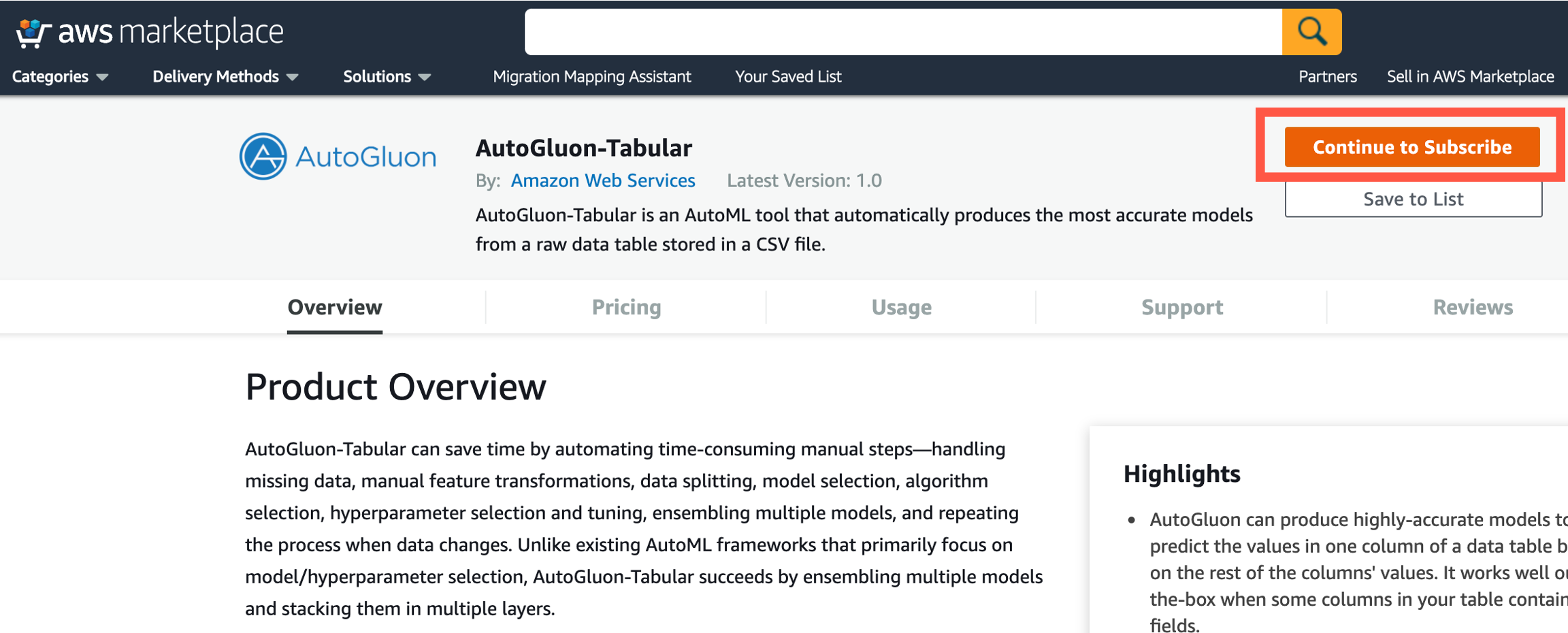Click Save to List button

coord(1413,199)
